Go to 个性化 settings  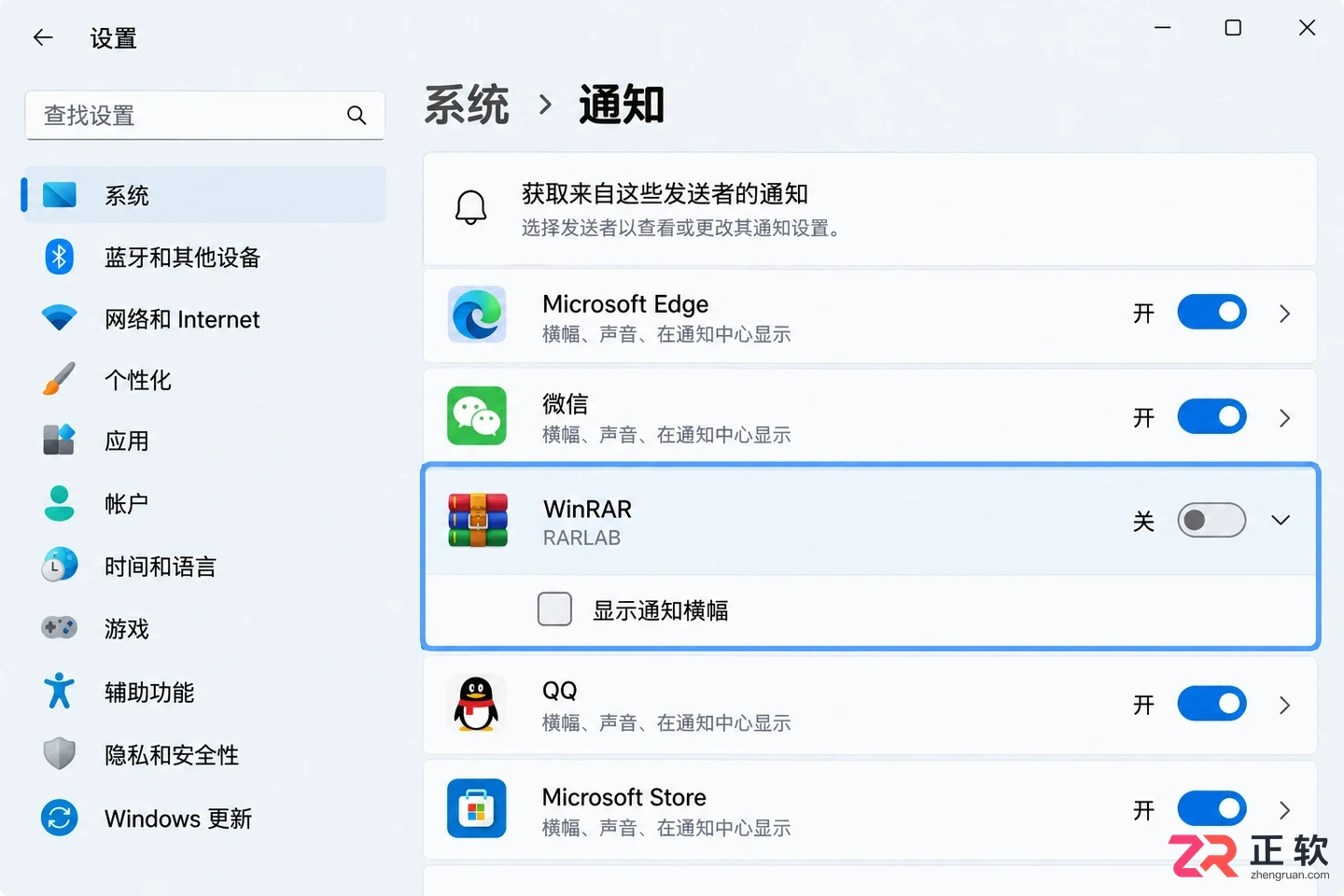(x=204, y=380)
